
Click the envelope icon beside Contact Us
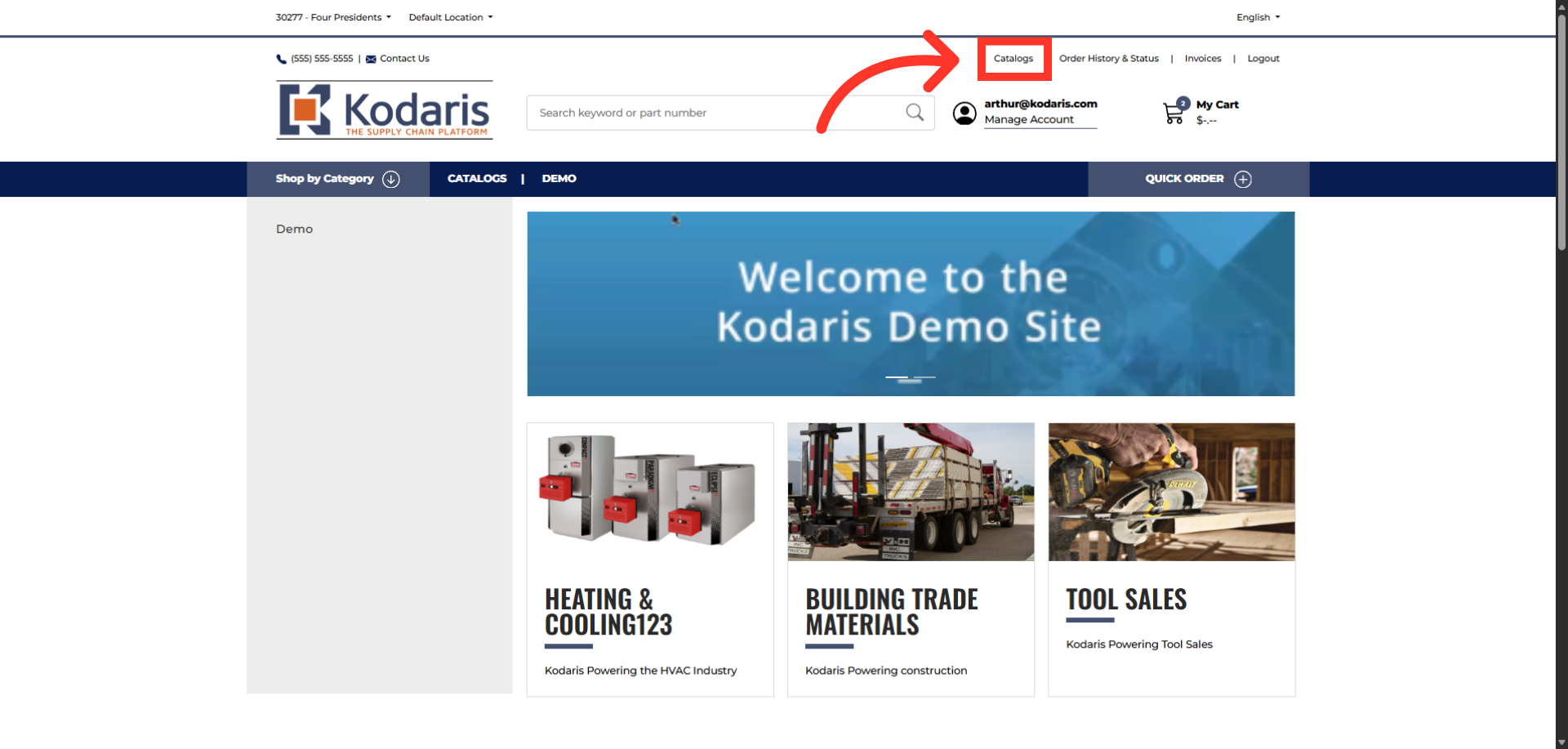point(371,59)
